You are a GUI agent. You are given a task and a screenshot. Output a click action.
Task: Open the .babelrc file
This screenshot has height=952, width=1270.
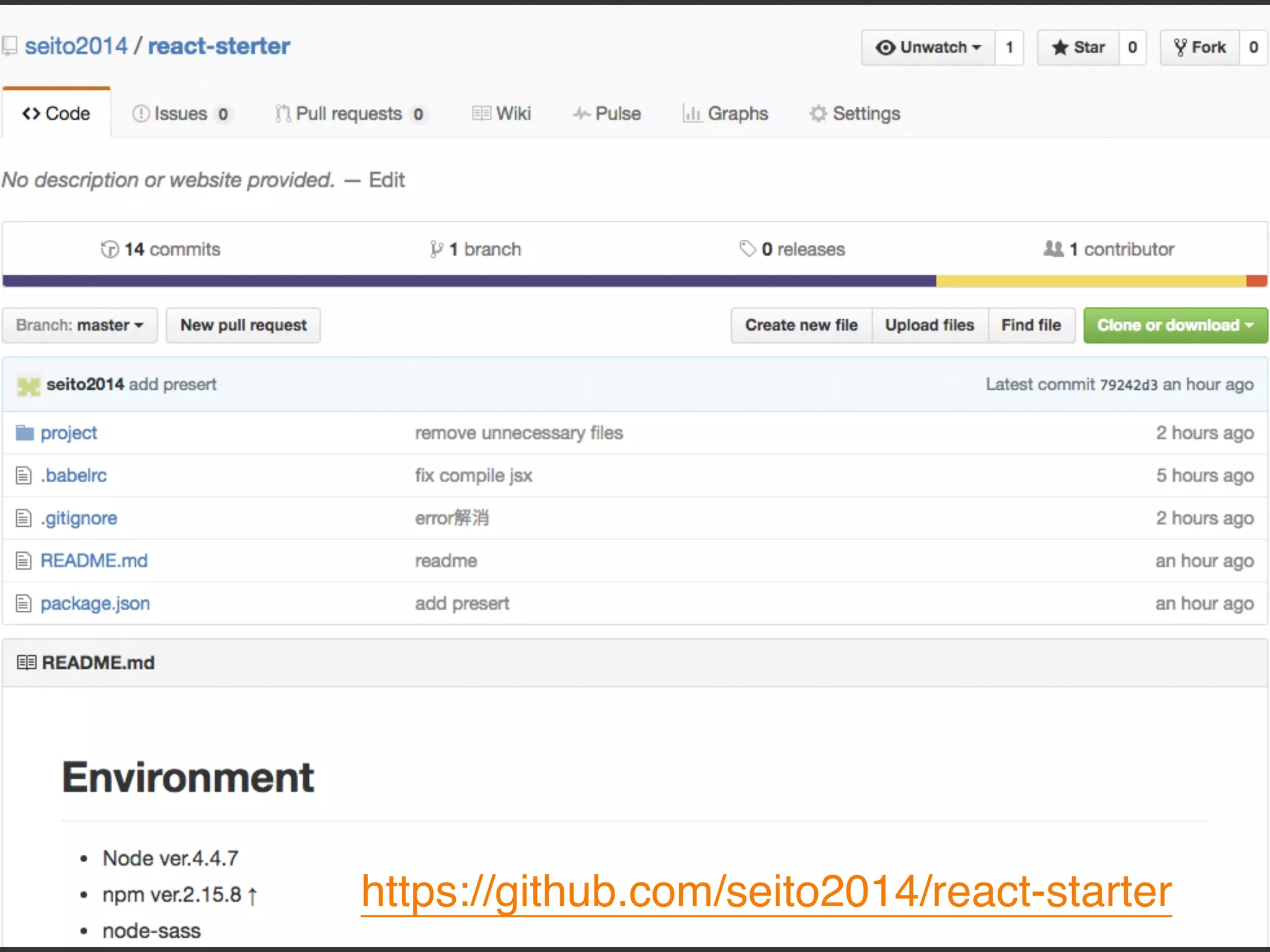[x=74, y=475]
